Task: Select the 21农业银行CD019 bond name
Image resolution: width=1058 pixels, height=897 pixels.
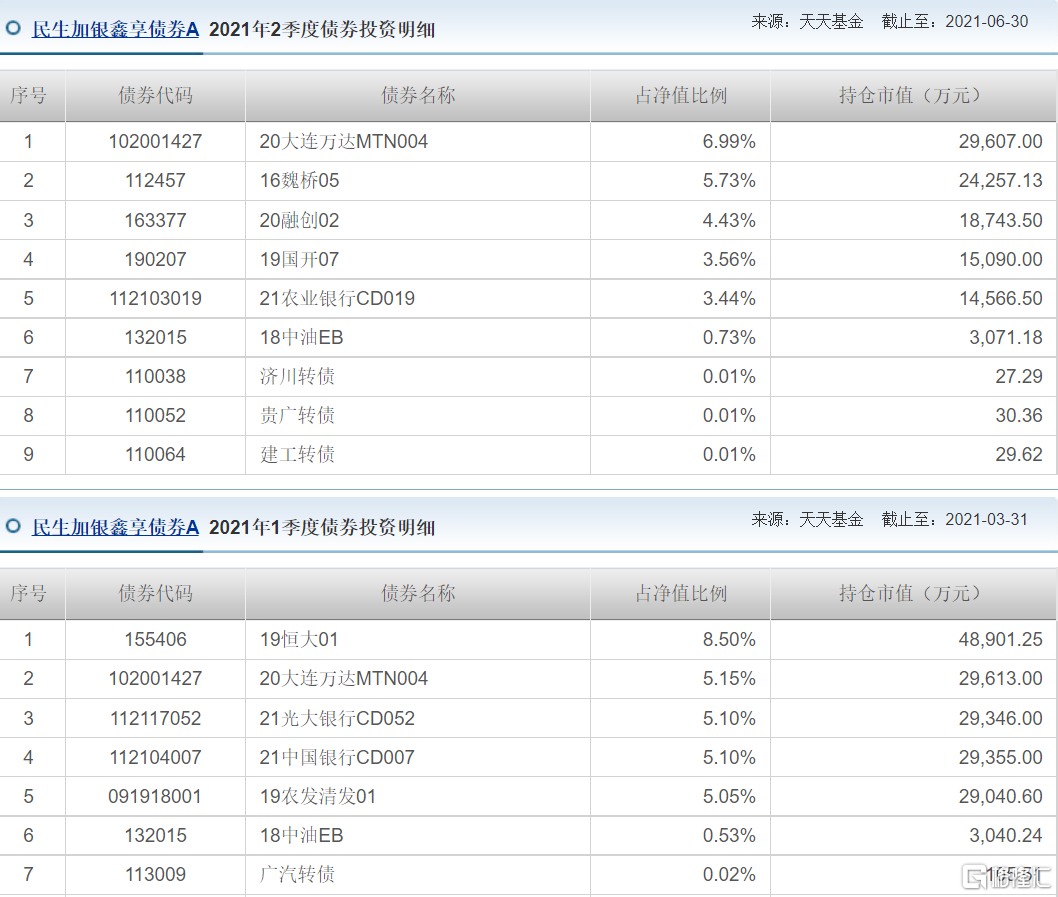Action: point(337,298)
